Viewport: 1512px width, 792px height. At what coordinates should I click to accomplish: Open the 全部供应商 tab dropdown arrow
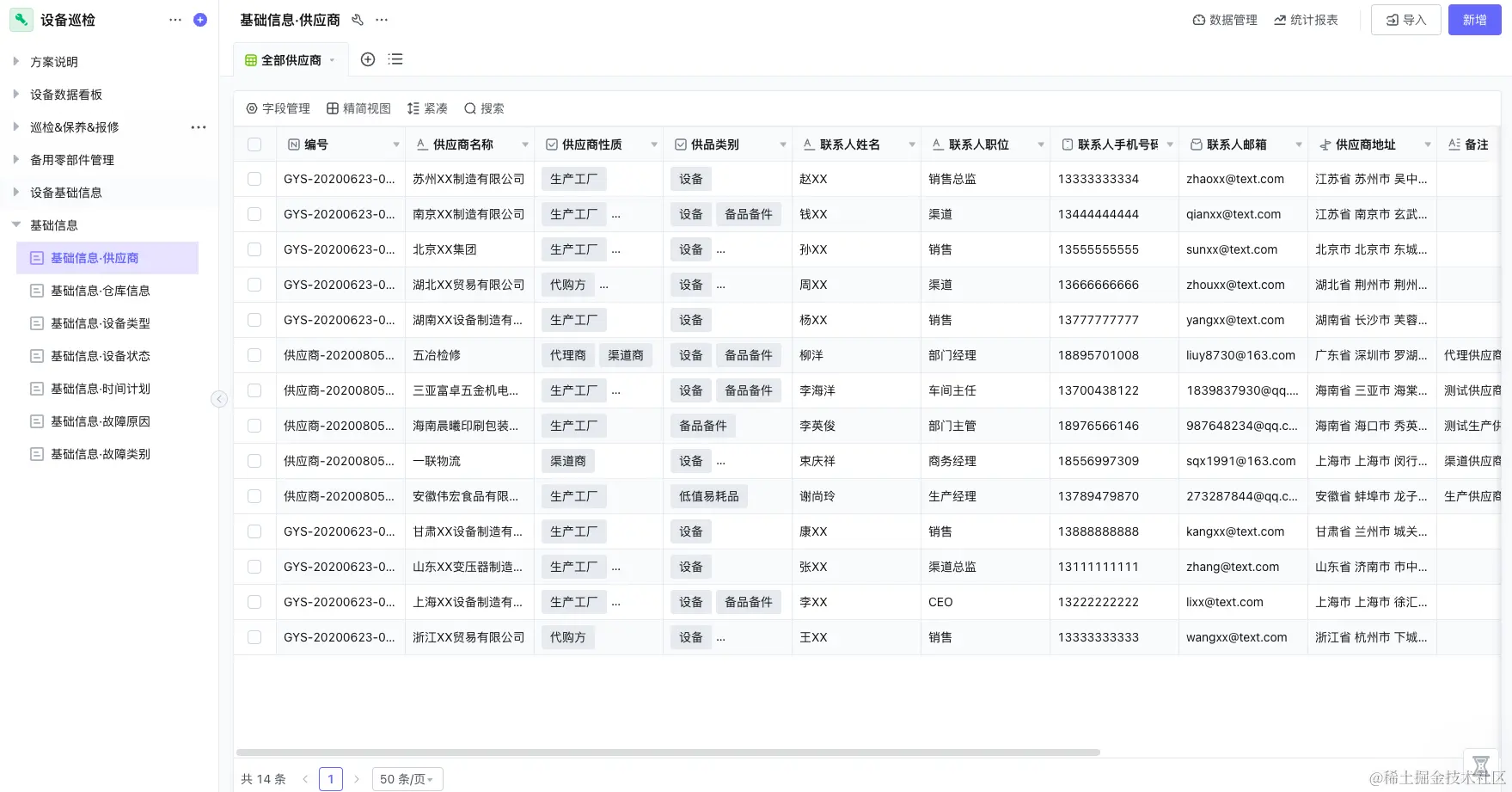[x=333, y=60]
